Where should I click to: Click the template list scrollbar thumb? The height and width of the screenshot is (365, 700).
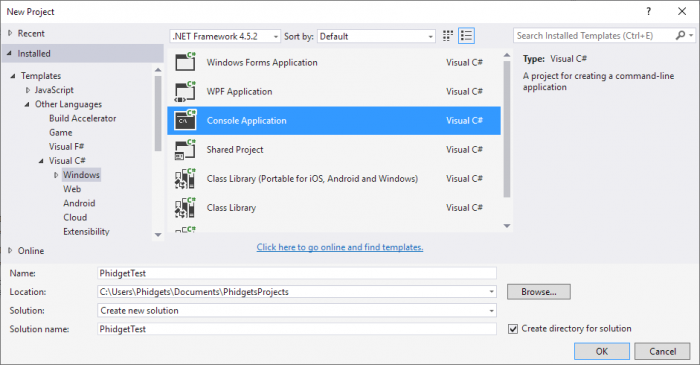(507, 129)
